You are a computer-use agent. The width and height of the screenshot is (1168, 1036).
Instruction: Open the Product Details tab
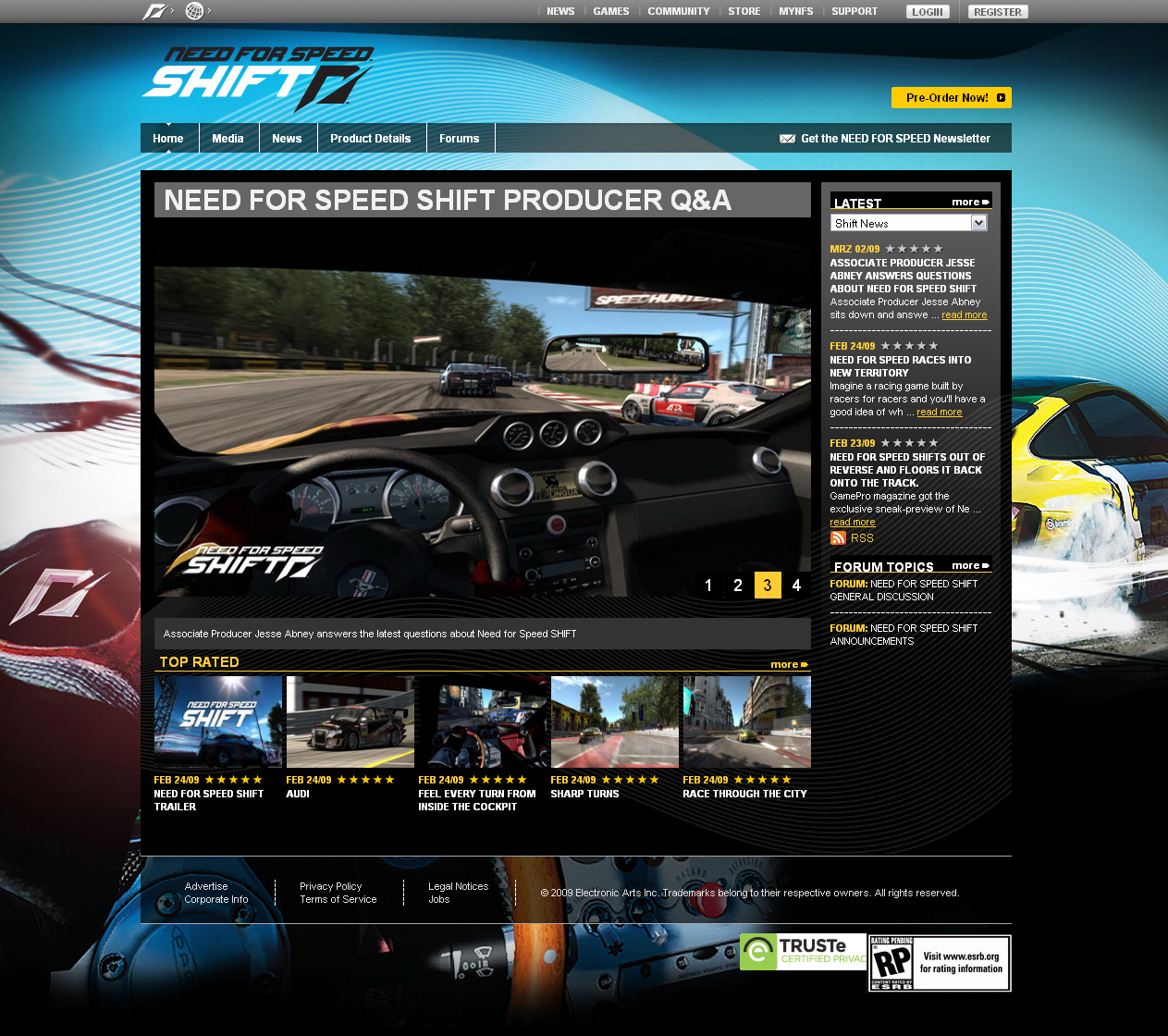(371, 139)
